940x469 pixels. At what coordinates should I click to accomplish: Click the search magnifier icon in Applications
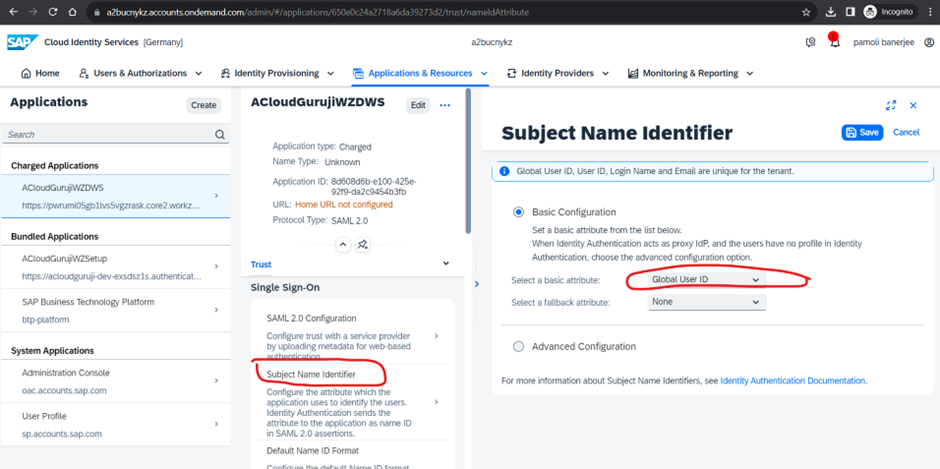coord(220,134)
